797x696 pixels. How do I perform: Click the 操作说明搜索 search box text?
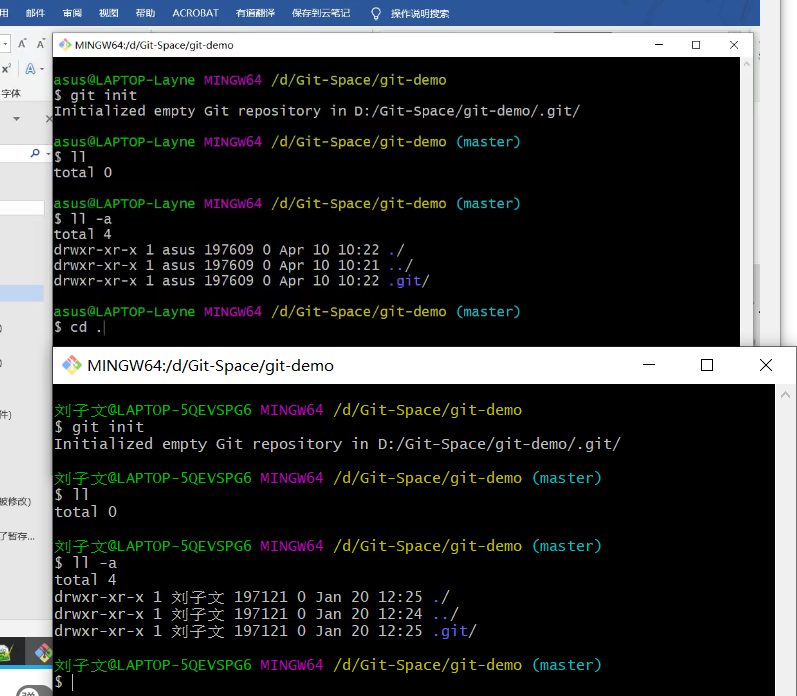[x=420, y=14]
